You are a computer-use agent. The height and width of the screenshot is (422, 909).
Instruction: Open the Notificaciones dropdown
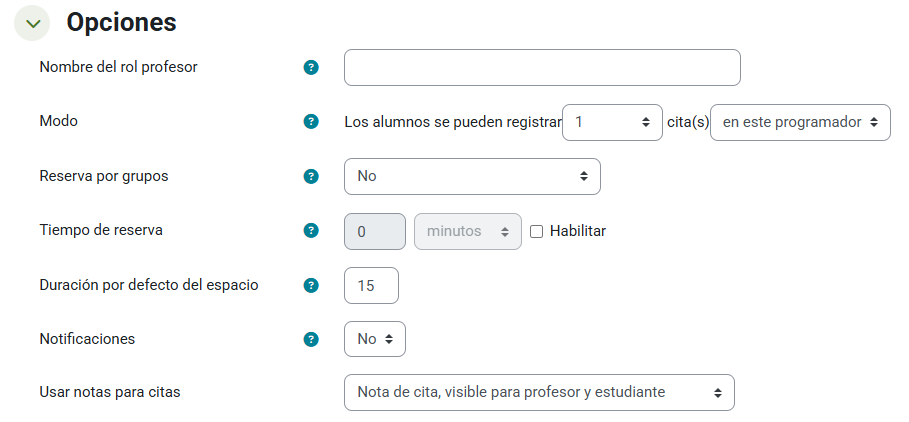(x=374, y=339)
